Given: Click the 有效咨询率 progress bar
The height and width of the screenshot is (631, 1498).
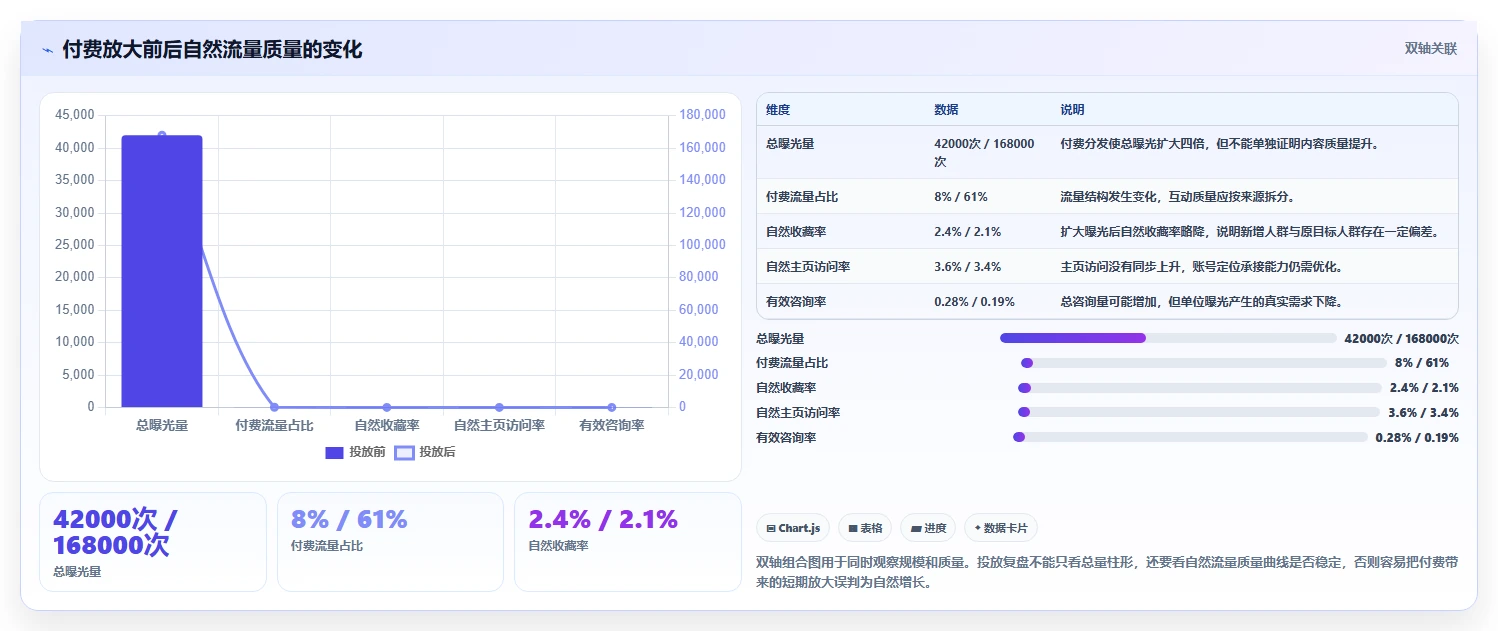Looking at the screenshot, I should [x=1190, y=437].
